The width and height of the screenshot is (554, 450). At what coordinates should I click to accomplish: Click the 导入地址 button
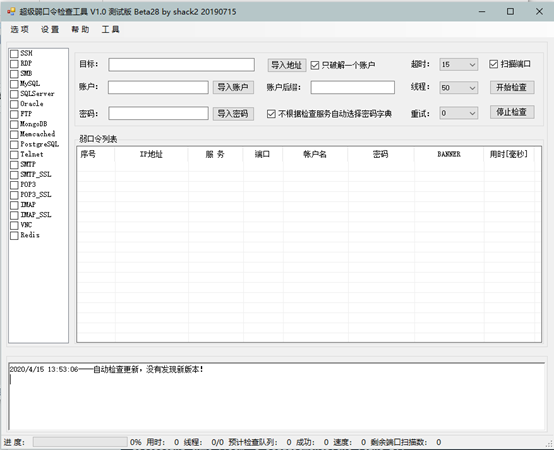click(x=287, y=65)
